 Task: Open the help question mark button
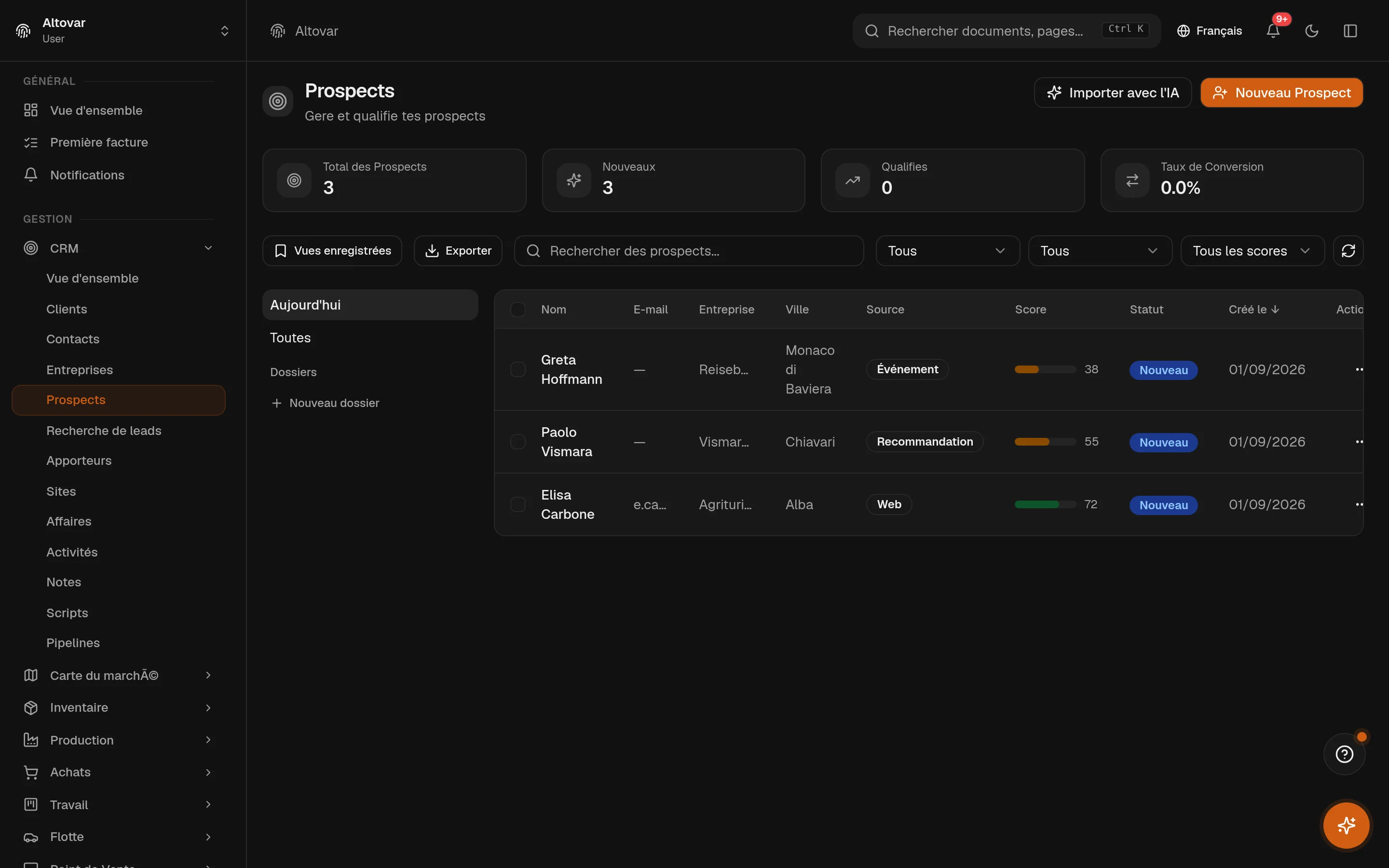point(1344,754)
